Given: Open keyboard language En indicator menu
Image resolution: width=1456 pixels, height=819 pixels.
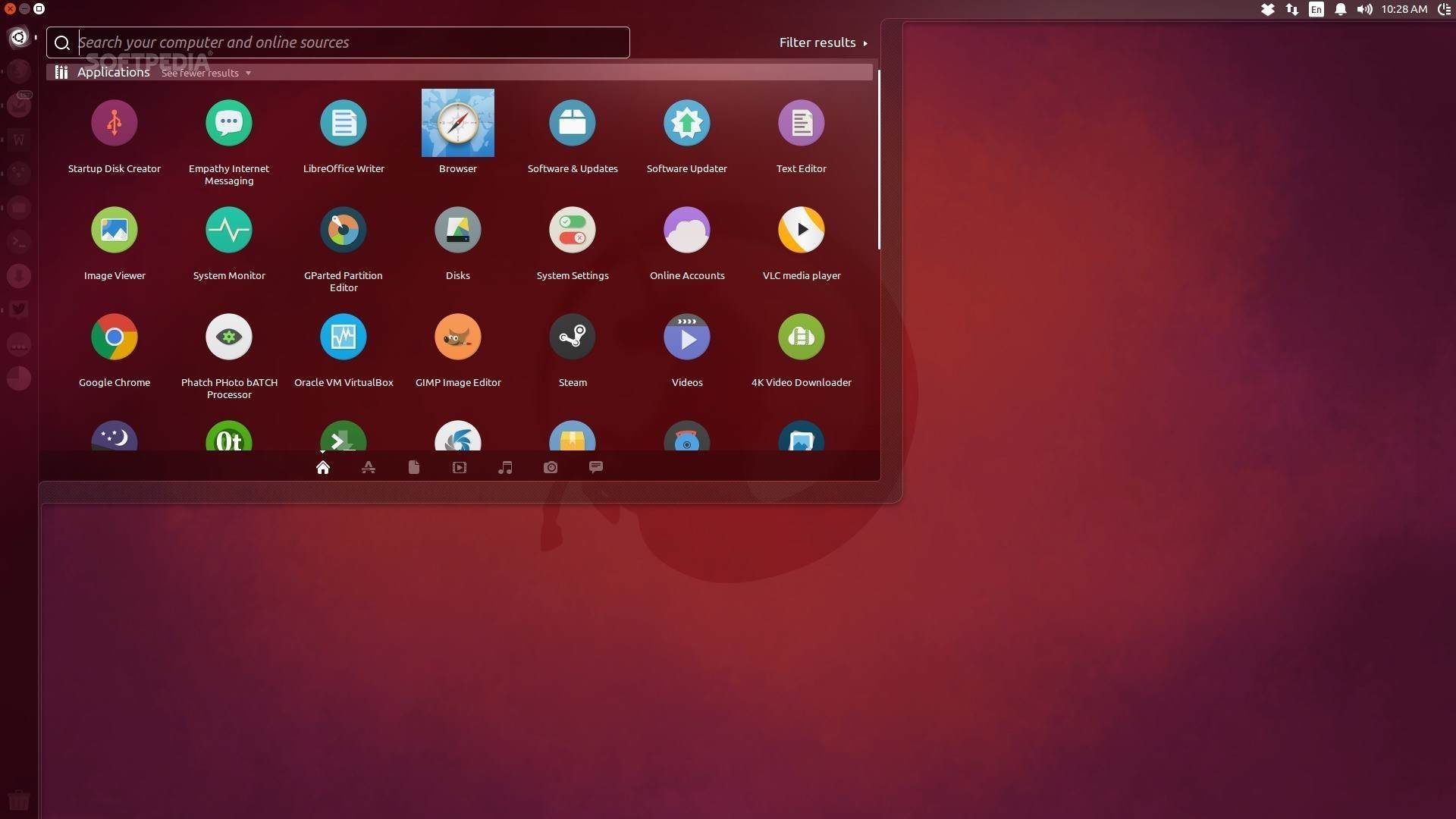Looking at the screenshot, I should pyautogui.click(x=1316, y=10).
